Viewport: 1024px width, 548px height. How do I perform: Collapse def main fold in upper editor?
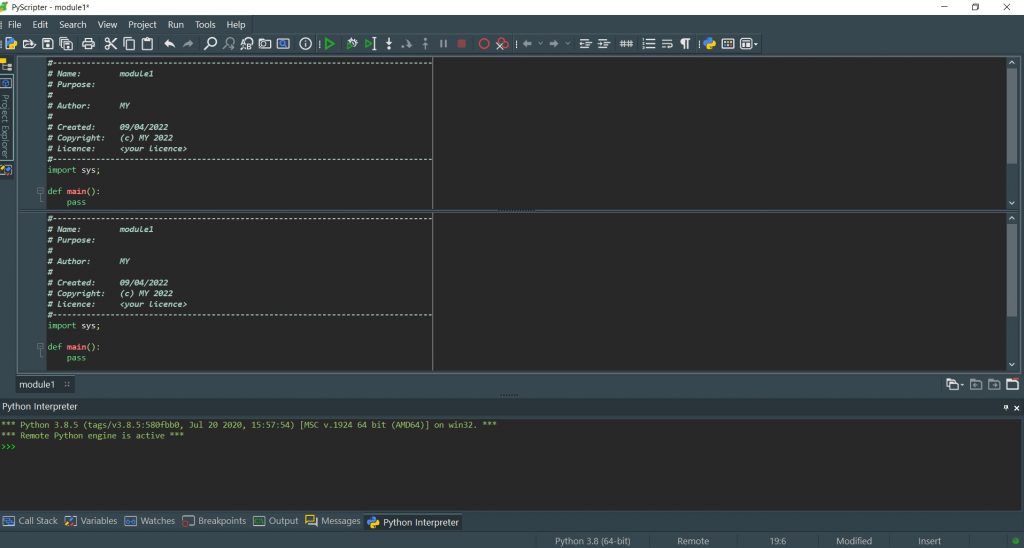40,191
